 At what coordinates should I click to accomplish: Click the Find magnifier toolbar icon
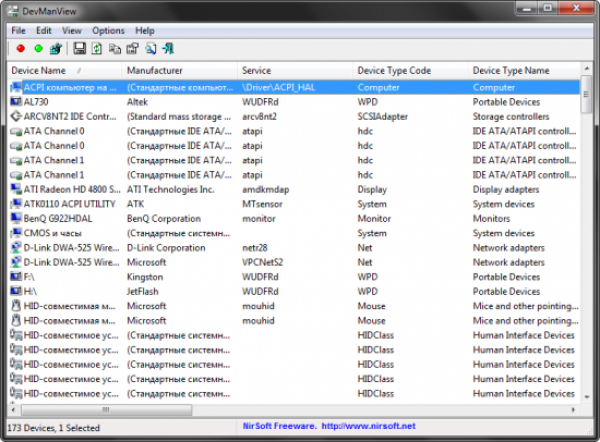[x=150, y=48]
